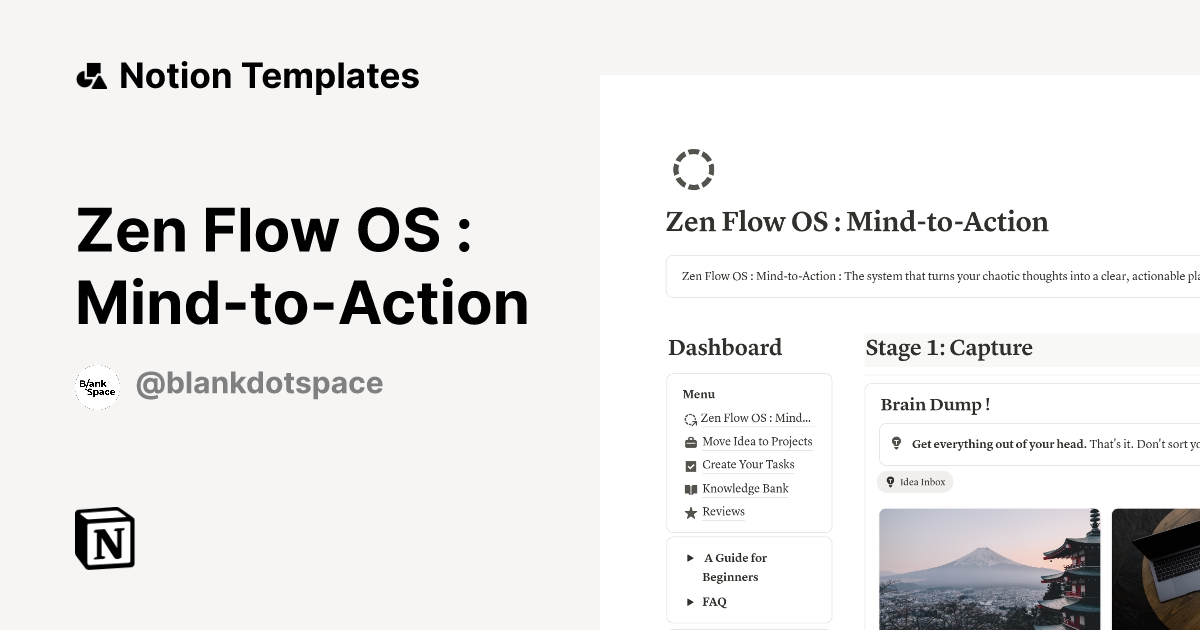This screenshot has width=1200, height=630.
Task: Click the lightbulb icon in the Brain Dump callout
Action: pyautogui.click(x=895, y=443)
